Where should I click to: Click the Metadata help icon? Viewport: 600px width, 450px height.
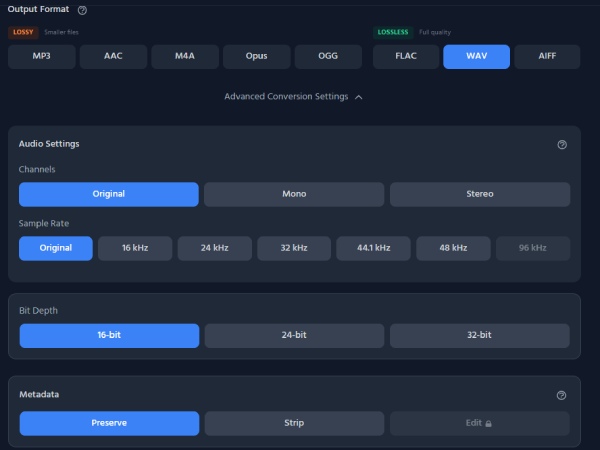[562, 395]
